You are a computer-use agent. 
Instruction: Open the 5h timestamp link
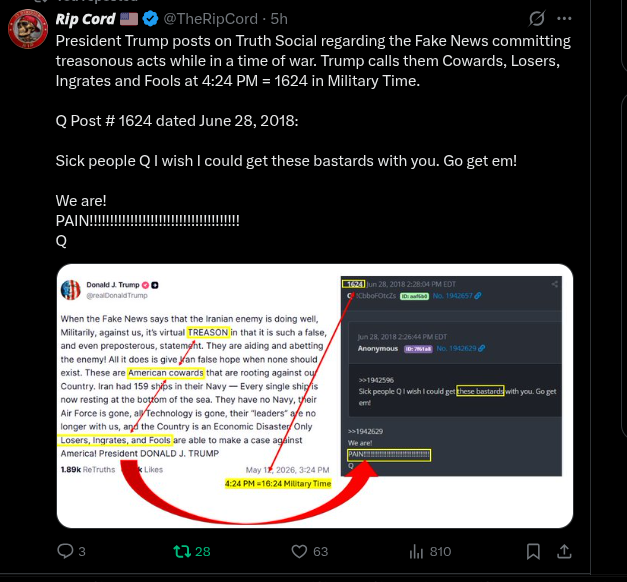[279, 19]
